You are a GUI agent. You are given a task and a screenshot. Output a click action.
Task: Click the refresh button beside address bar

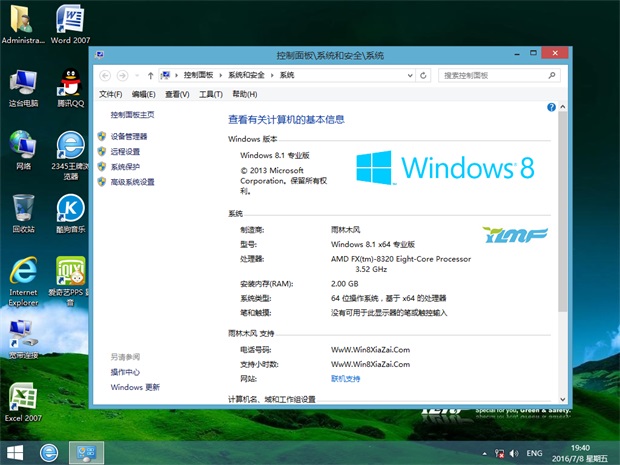pyautogui.click(x=423, y=75)
